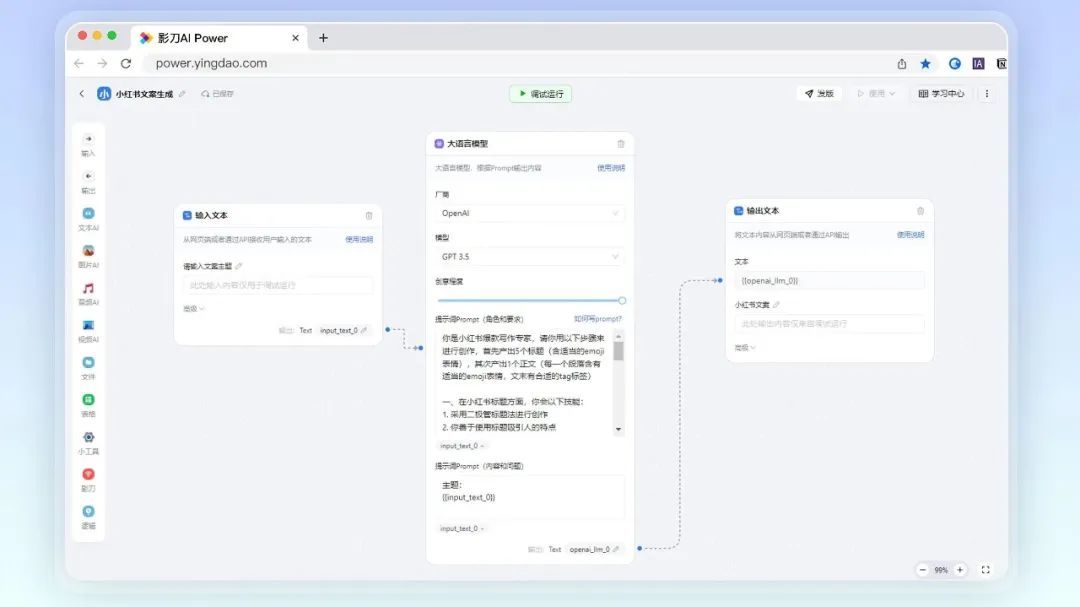Click the 已保存 saved status indicator
This screenshot has height=607, width=1080.
point(218,94)
